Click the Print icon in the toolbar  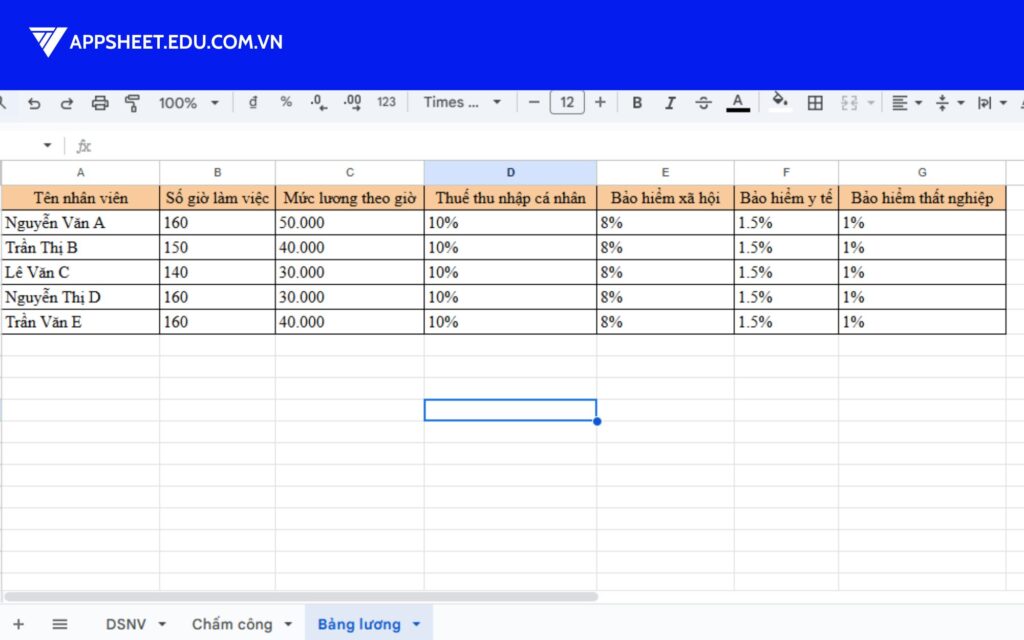point(99,102)
